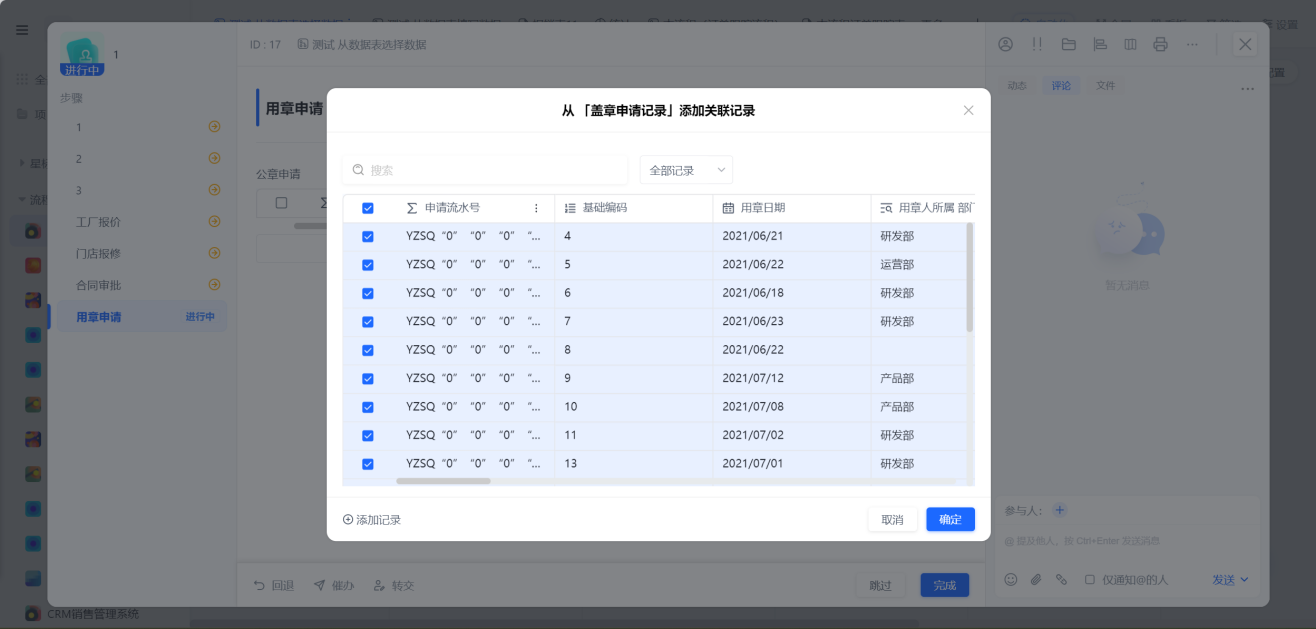This screenshot has height=629, width=1316.
Task: Click the 转交 button
Action: (394, 585)
